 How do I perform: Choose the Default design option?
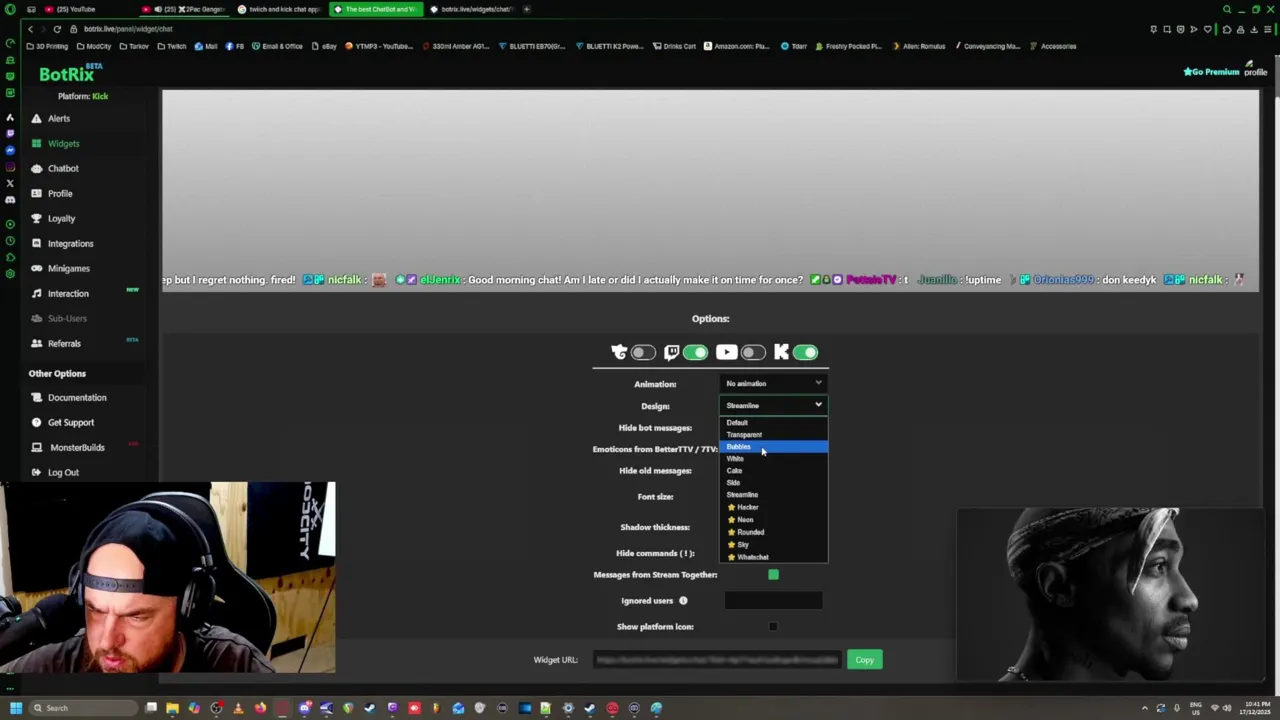tap(773, 422)
